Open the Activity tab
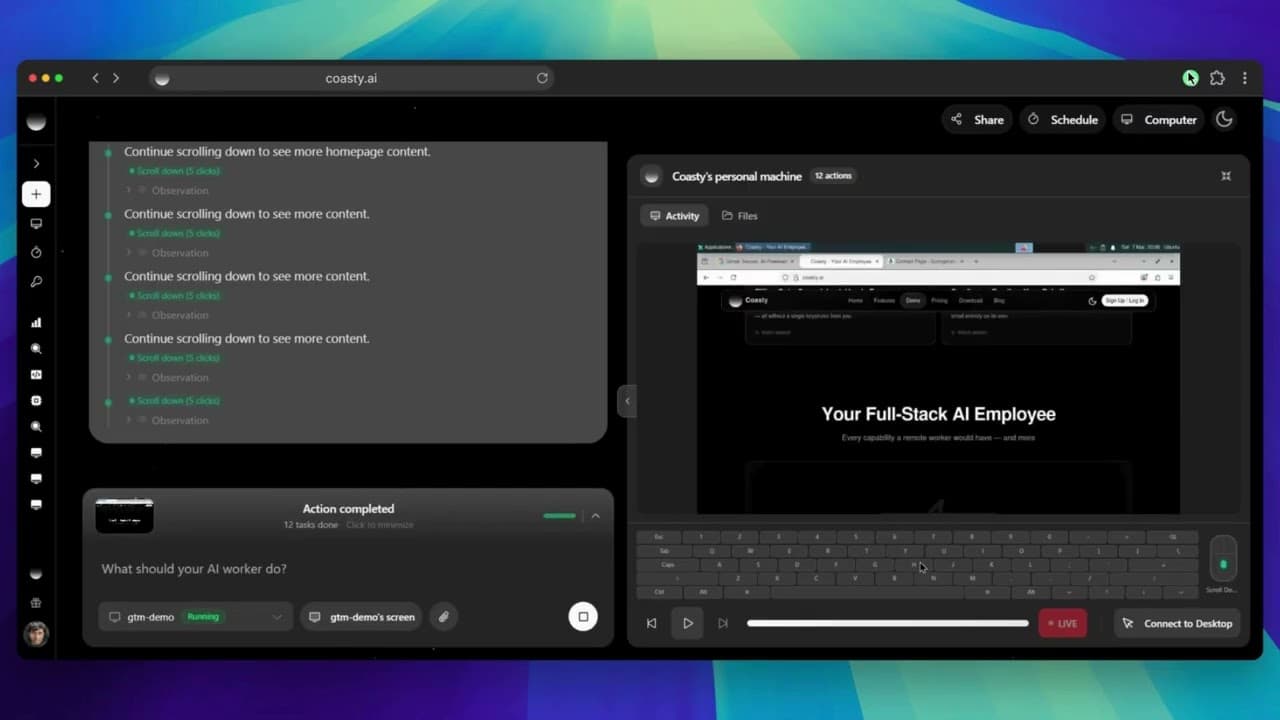 [674, 215]
